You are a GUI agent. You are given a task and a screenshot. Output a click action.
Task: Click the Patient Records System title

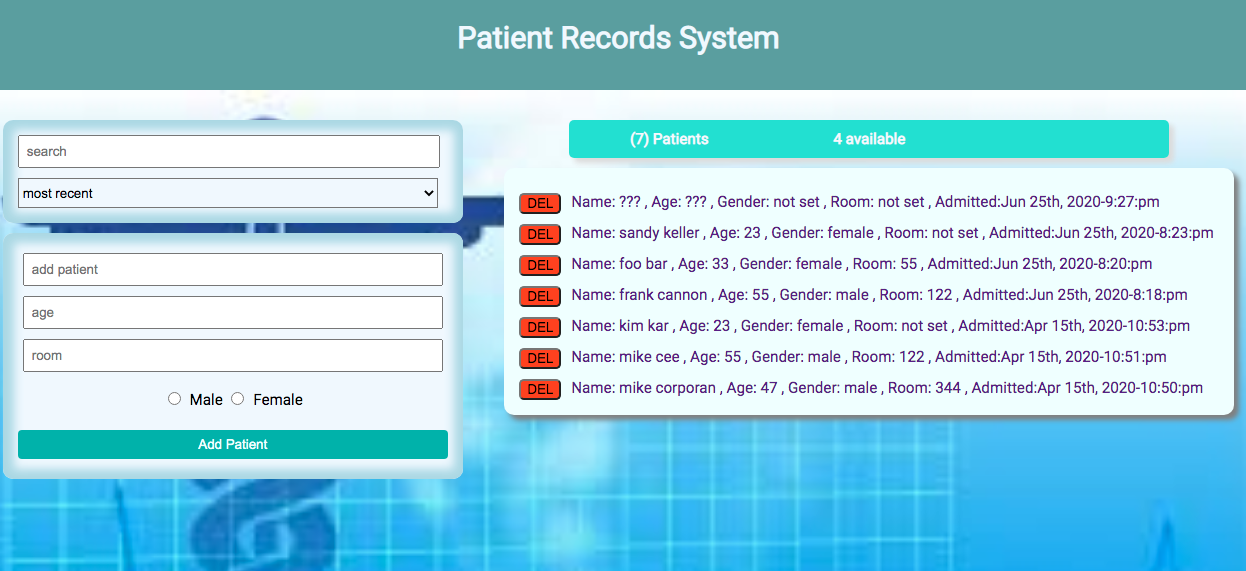pos(618,38)
